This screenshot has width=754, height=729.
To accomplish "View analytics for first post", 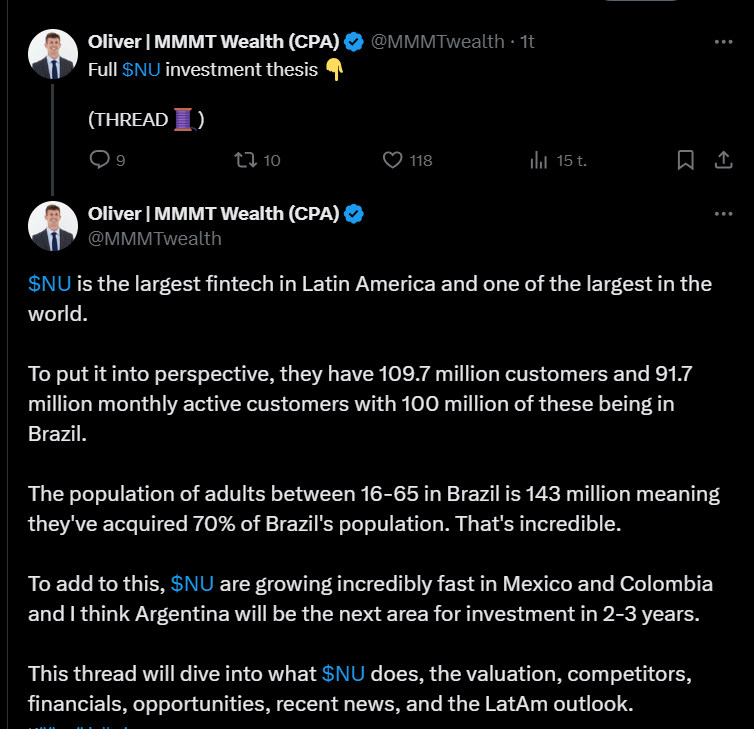I will tap(539, 160).
